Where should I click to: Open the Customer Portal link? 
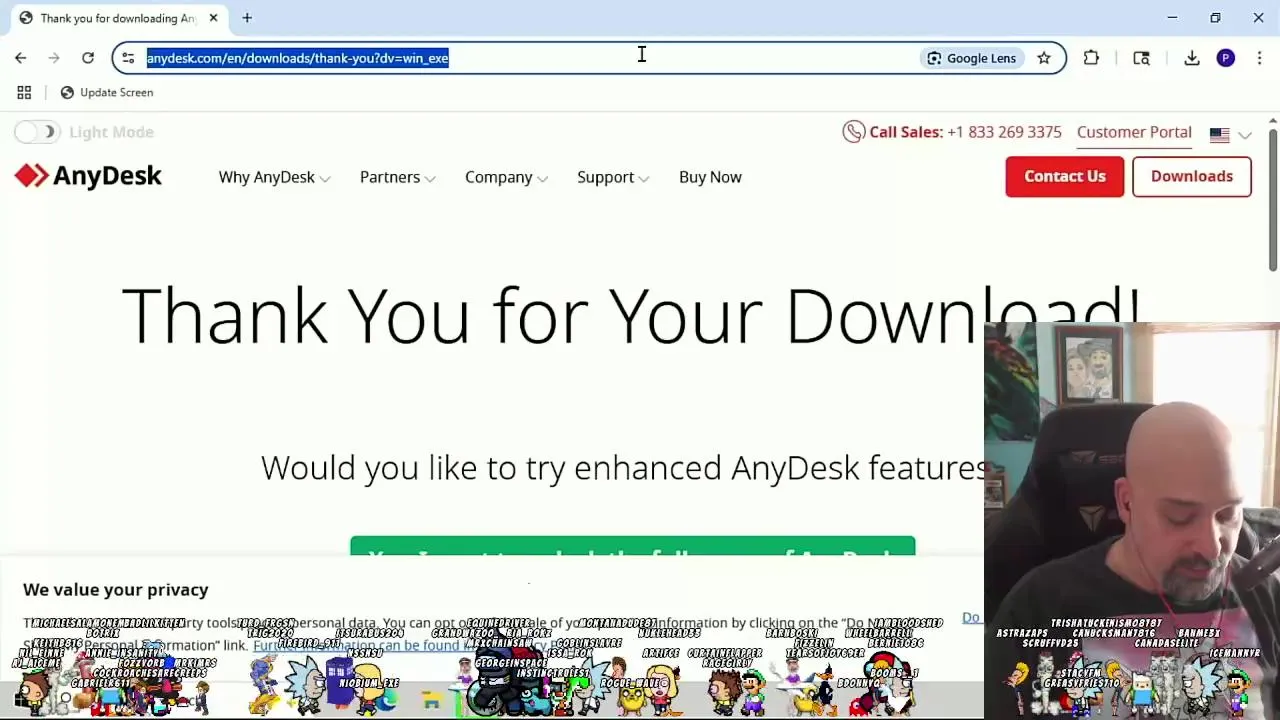[1134, 132]
